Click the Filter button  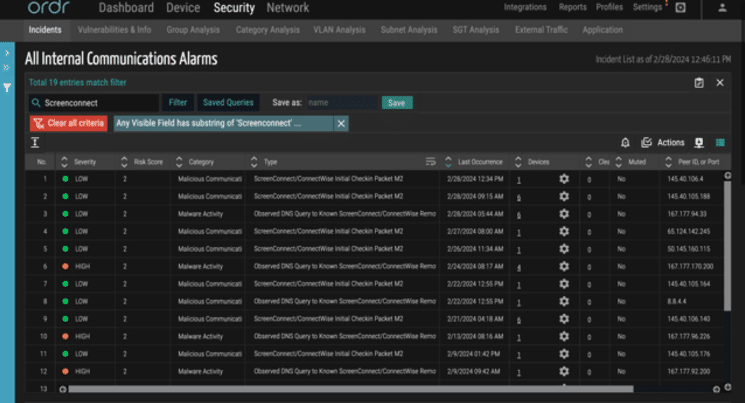pos(178,103)
